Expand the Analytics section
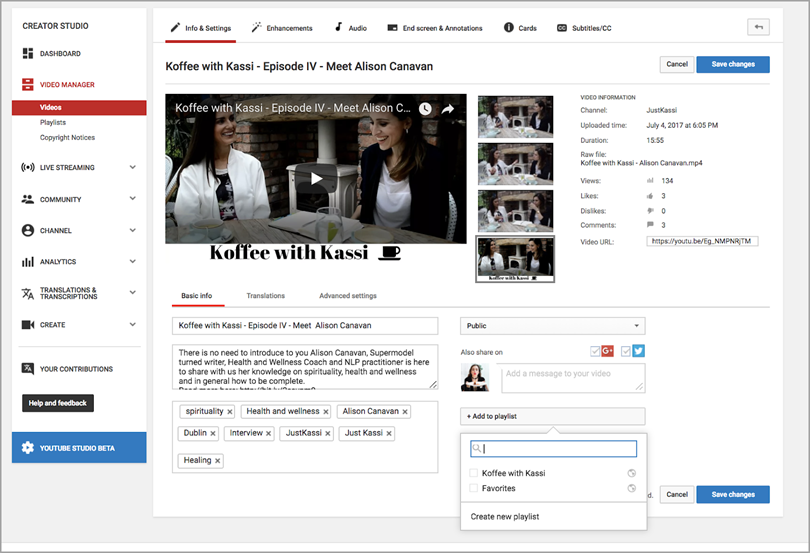The width and height of the screenshot is (810, 553). coord(133,262)
